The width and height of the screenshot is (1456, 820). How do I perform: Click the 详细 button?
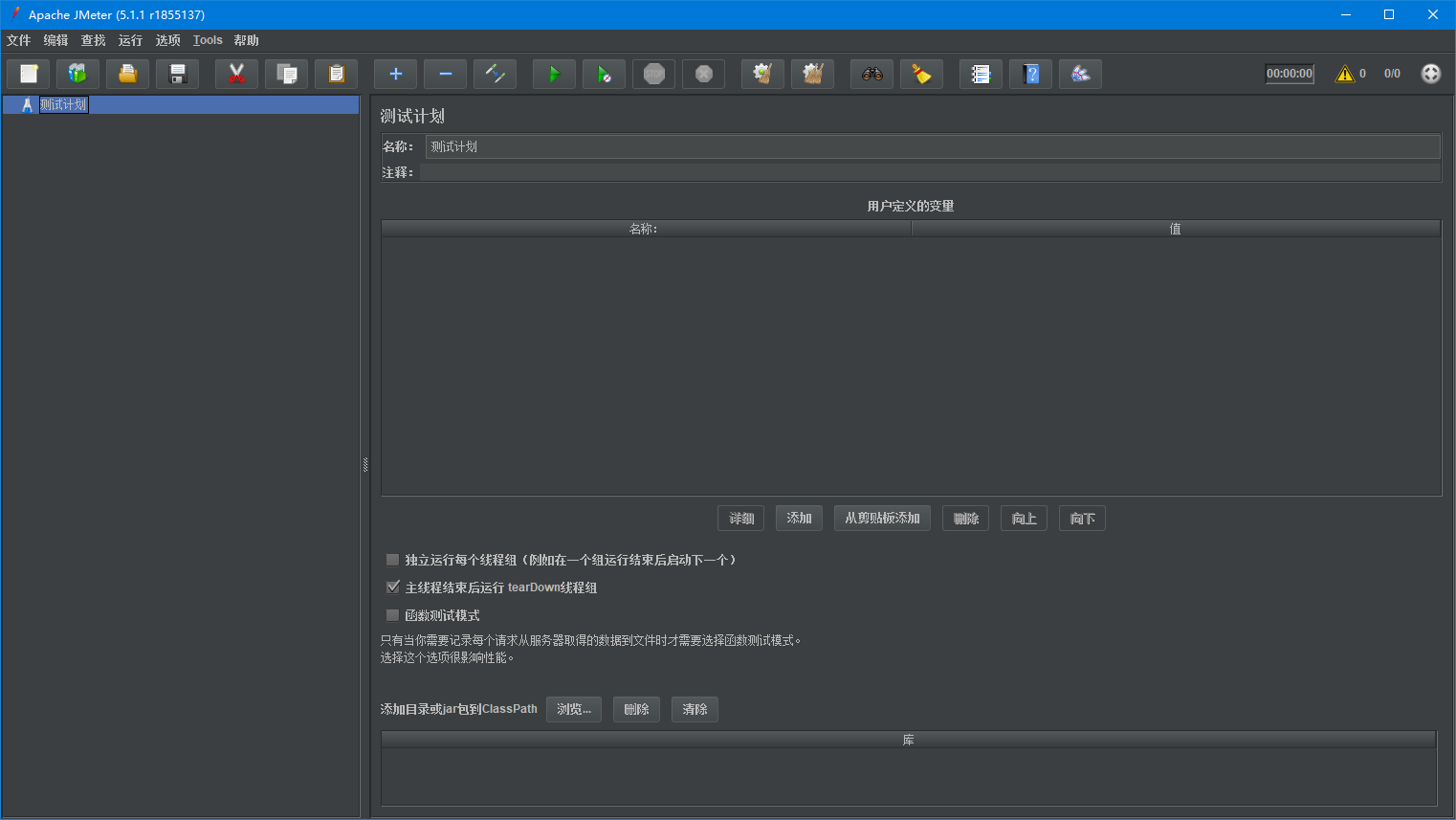point(741,519)
